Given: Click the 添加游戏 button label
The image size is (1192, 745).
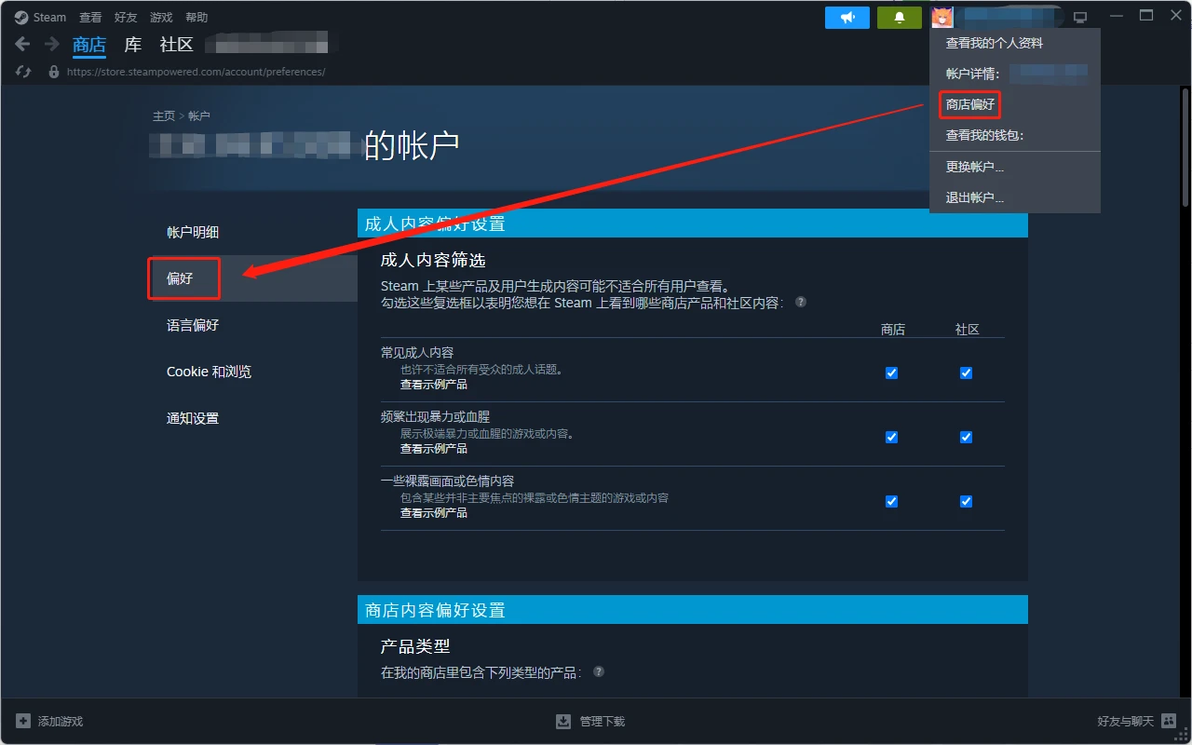Looking at the screenshot, I should click(x=60, y=721).
